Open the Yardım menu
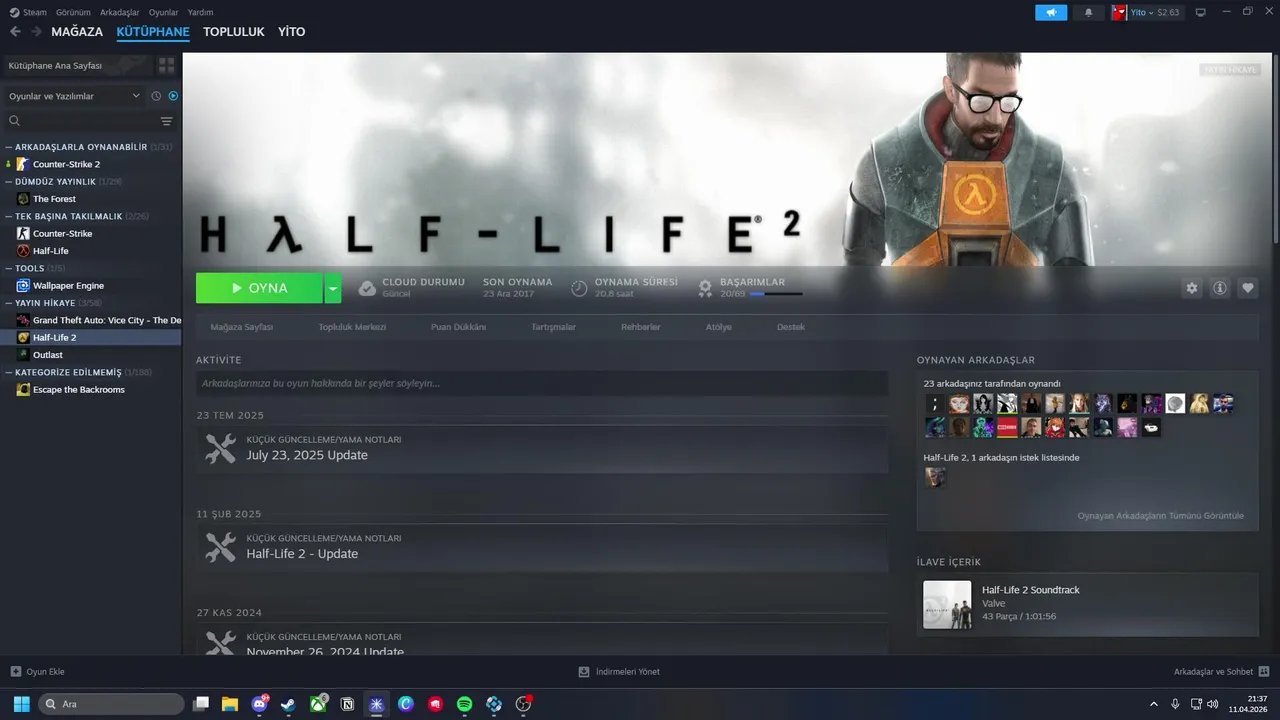 [x=200, y=12]
